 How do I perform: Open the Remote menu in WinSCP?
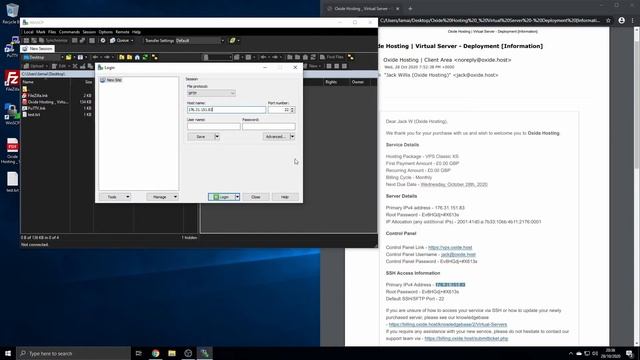pyautogui.click(x=122, y=32)
